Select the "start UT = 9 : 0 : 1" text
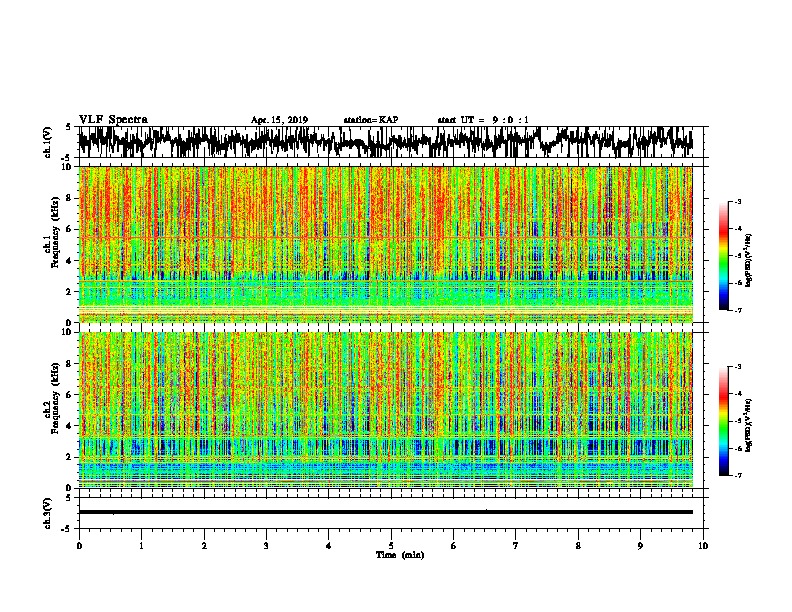The image size is (792, 612). tap(483, 120)
